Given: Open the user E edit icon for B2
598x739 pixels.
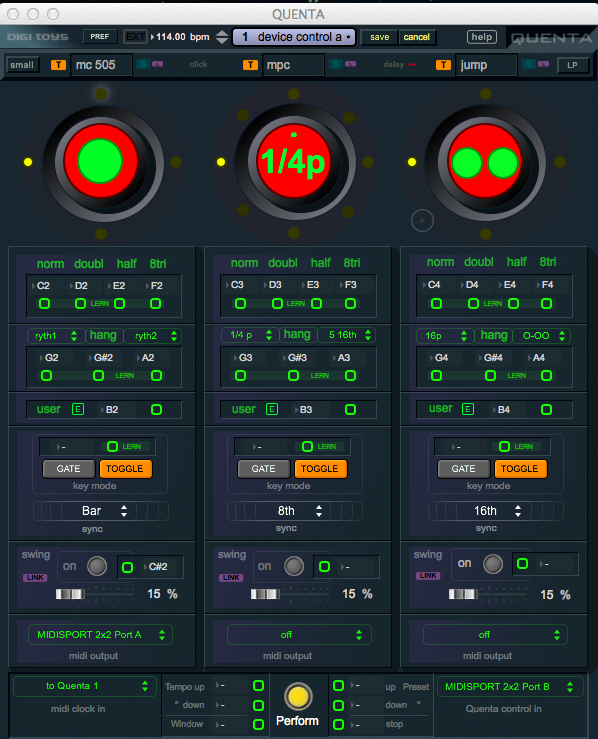Looking at the screenshot, I should click(78, 409).
